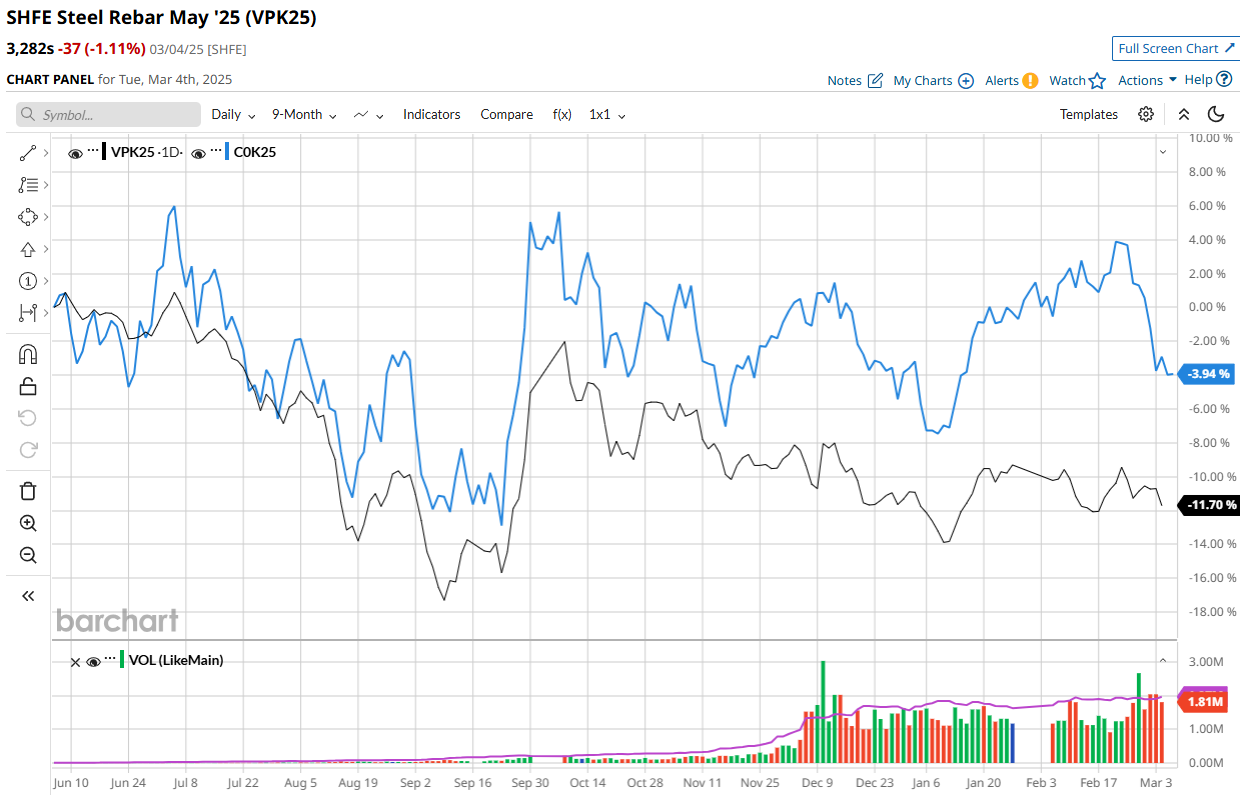
Task: Expand the number label submenu arrow
Action: 46,281
